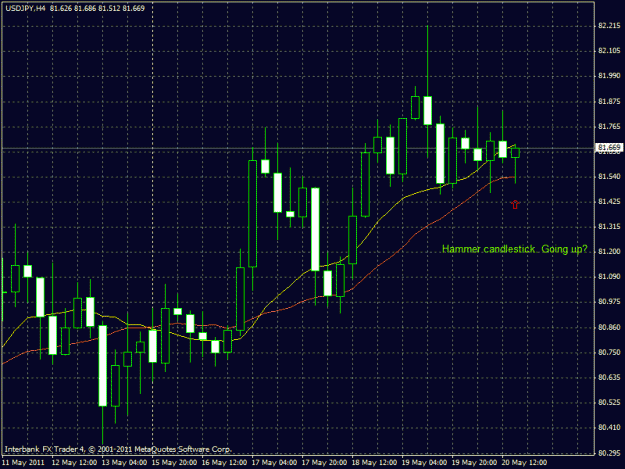Click the 19 May 04:00 time axis label
This screenshot has height=469, width=625.
point(424,463)
